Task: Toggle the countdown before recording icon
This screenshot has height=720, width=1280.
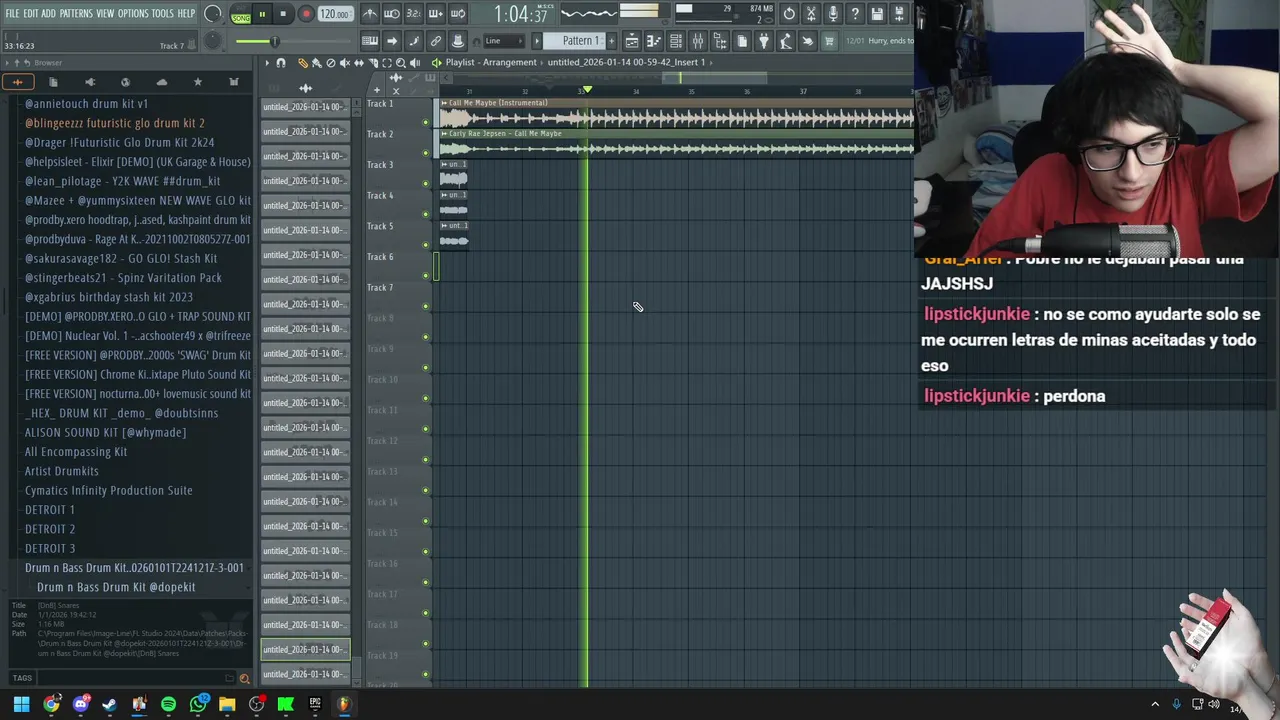Action: pos(413,14)
